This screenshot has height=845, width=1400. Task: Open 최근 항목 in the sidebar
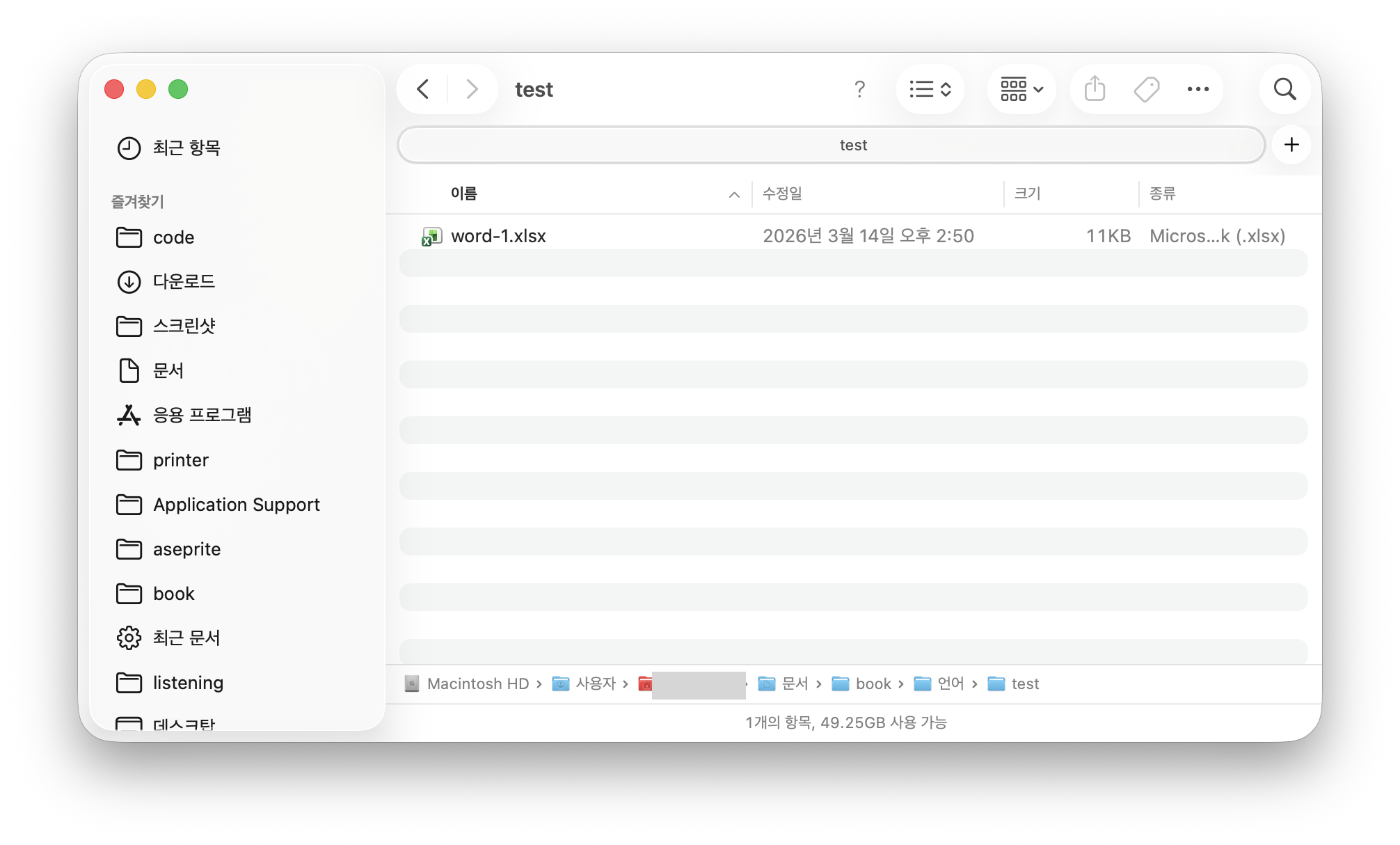tap(186, 148)
